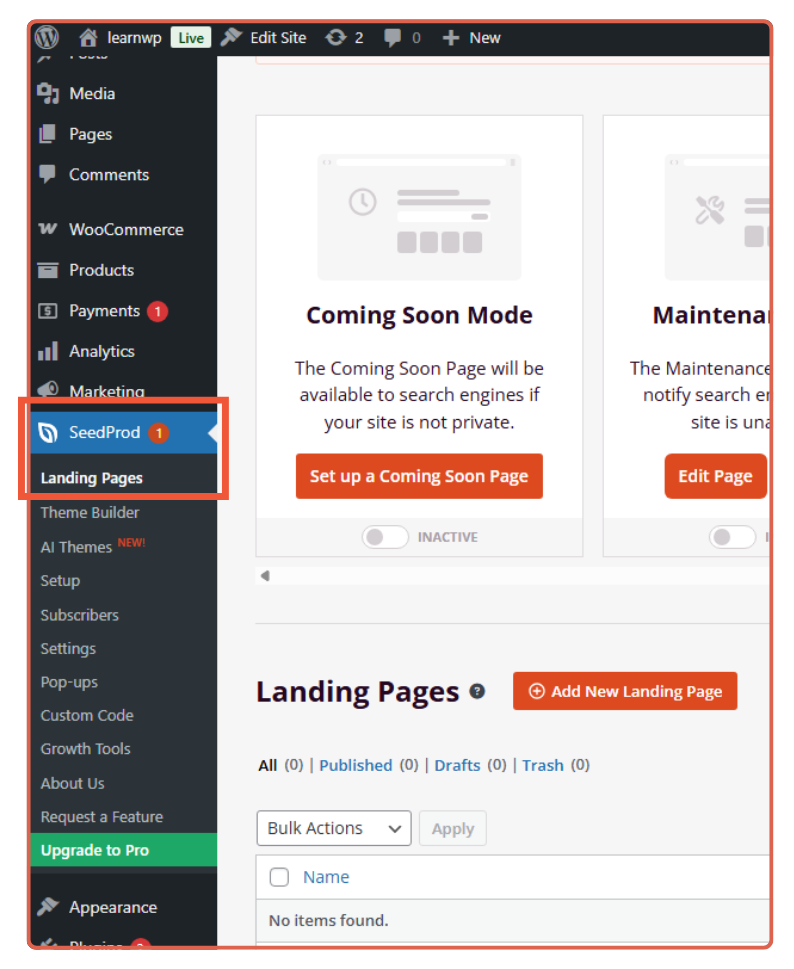
Task: Click the updates refresh icon
Action: tap(336, 38)
